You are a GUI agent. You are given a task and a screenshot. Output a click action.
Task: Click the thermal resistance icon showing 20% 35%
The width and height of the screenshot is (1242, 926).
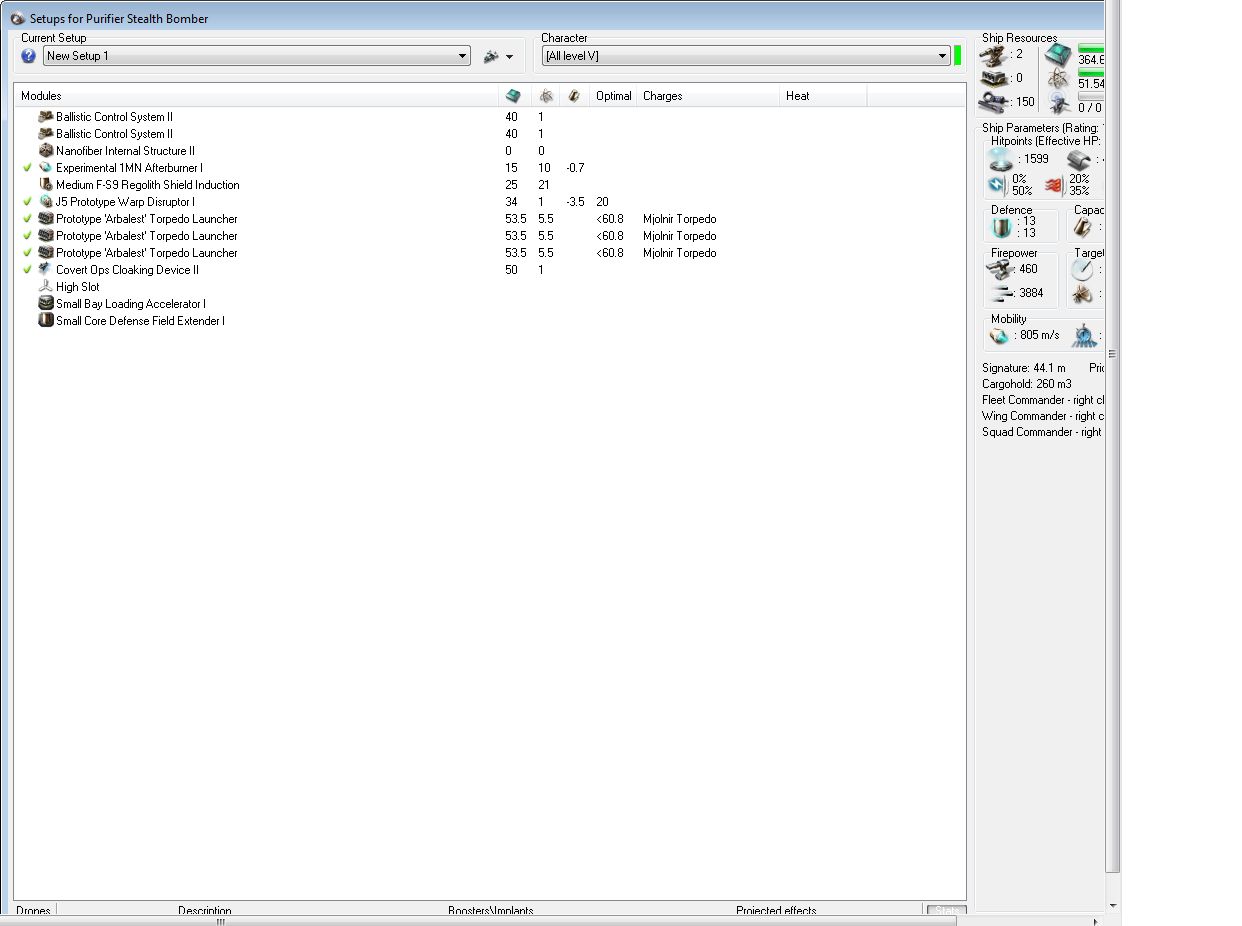(x=1054, y=185)
